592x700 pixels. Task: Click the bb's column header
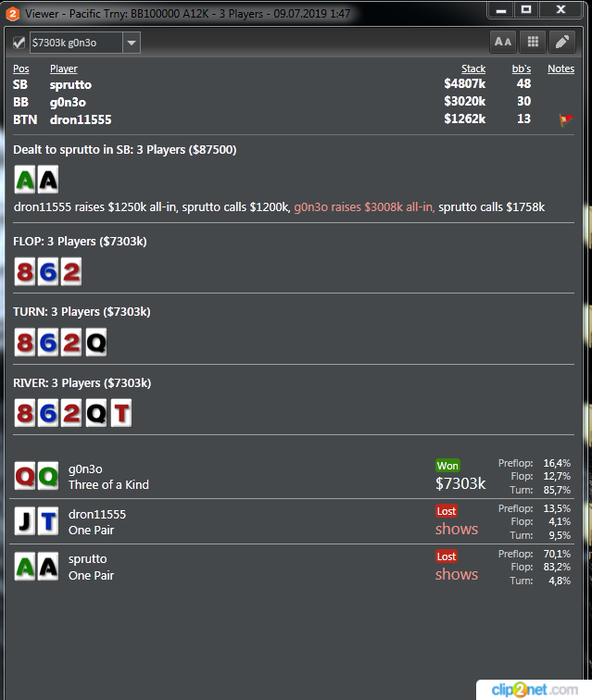pos(521,69)
